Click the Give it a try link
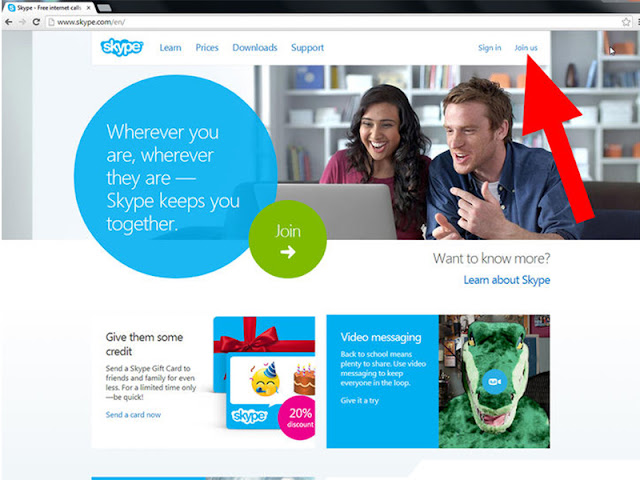 [360, 400]
